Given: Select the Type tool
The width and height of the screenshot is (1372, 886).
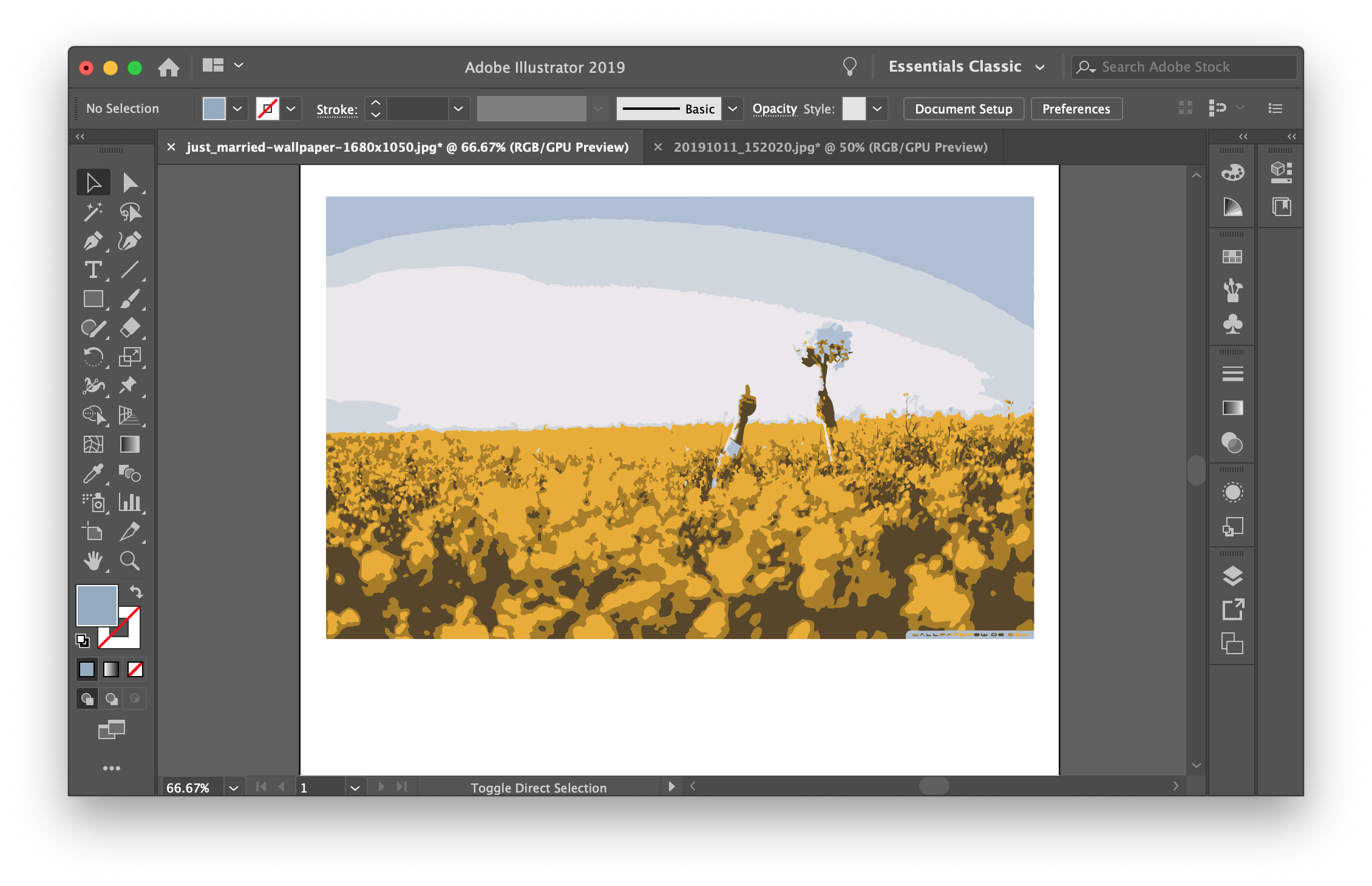Looking at the screenshot, I should [92, 270].
